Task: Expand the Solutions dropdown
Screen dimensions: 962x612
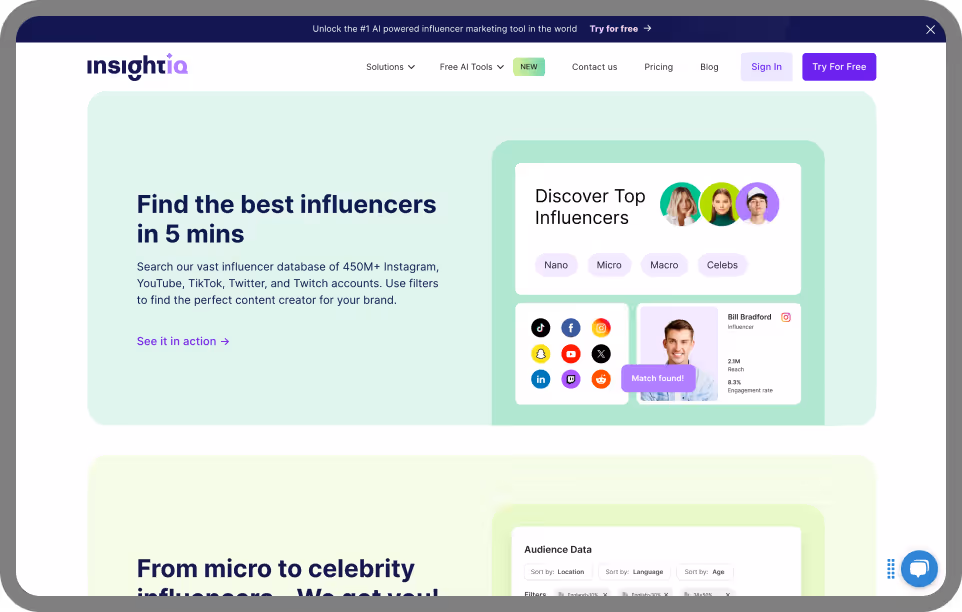Action: pyautogui.click(x=390, y=67)
